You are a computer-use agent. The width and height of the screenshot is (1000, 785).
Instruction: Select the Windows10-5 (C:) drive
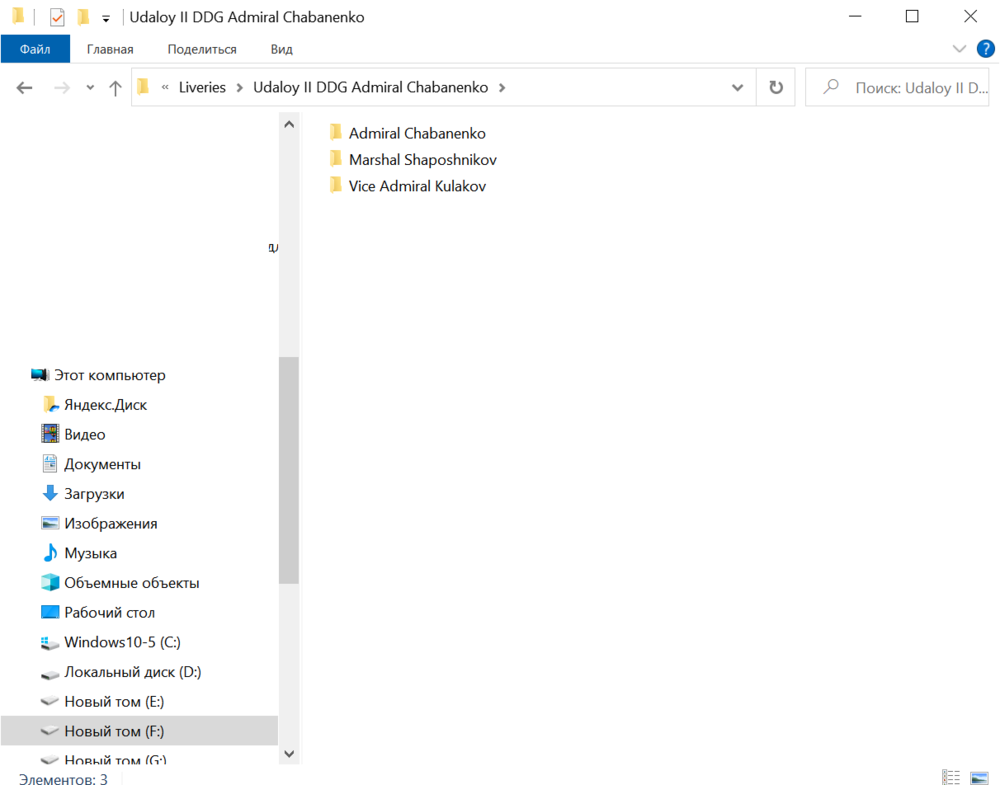pyautogui.click(x=110, y=642)
